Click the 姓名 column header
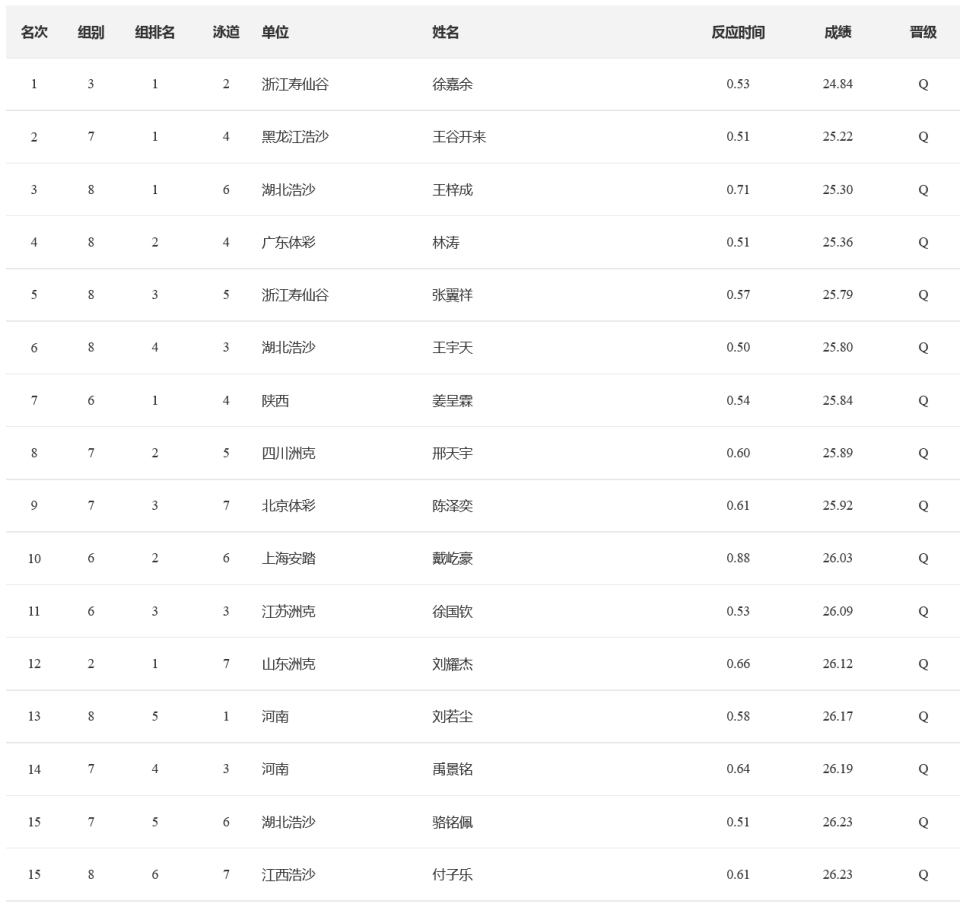Screen dimensions: 960x904 tap(446, 32)
